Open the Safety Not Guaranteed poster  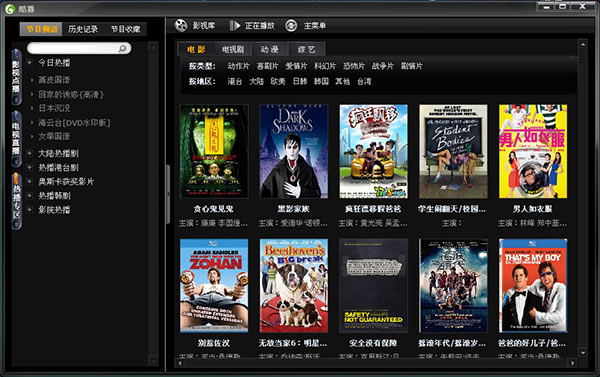point(373,286)
